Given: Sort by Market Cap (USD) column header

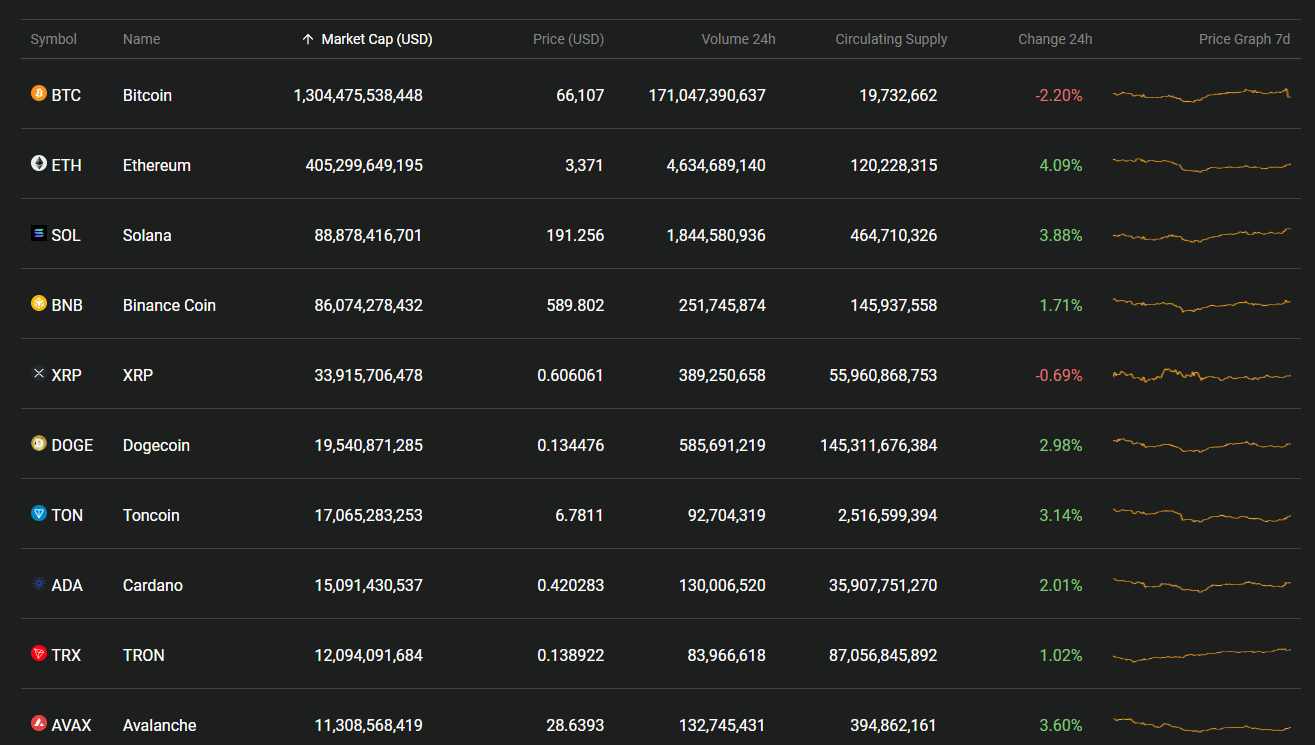Looking at the screenshot, I should coord(376,39).
